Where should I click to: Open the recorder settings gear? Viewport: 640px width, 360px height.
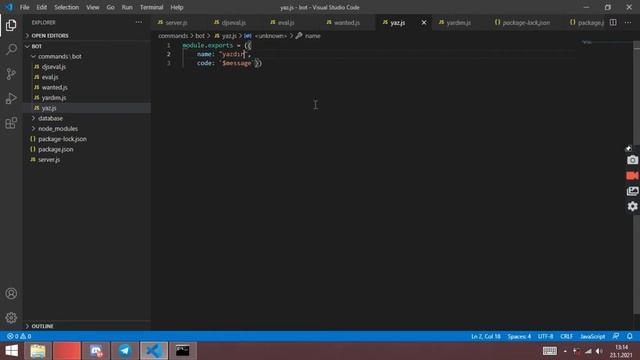[632, 206]
